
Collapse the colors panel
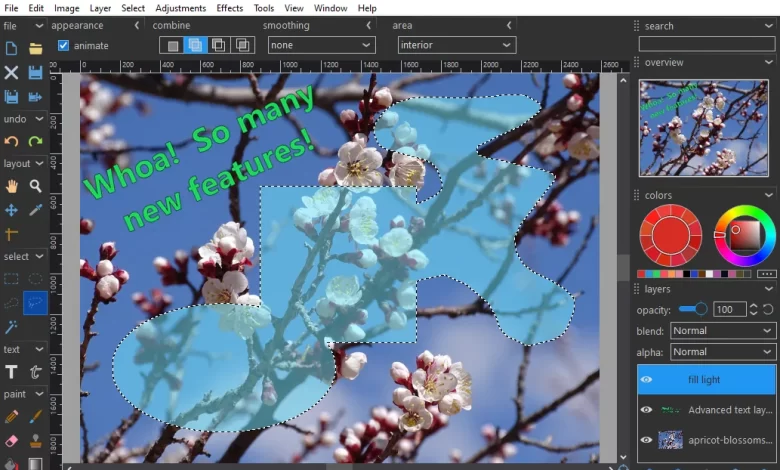pos(769,195)
